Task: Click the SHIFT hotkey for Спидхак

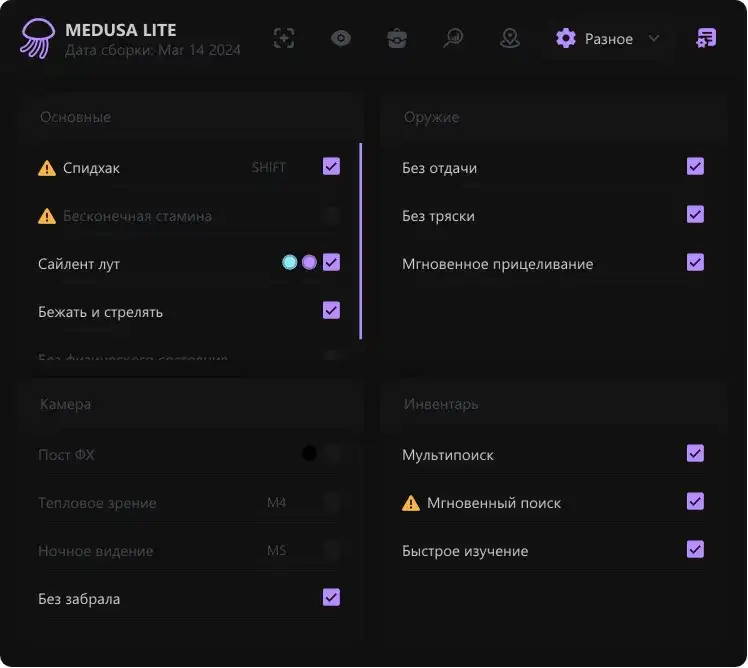Action: (x=269, y=168)
